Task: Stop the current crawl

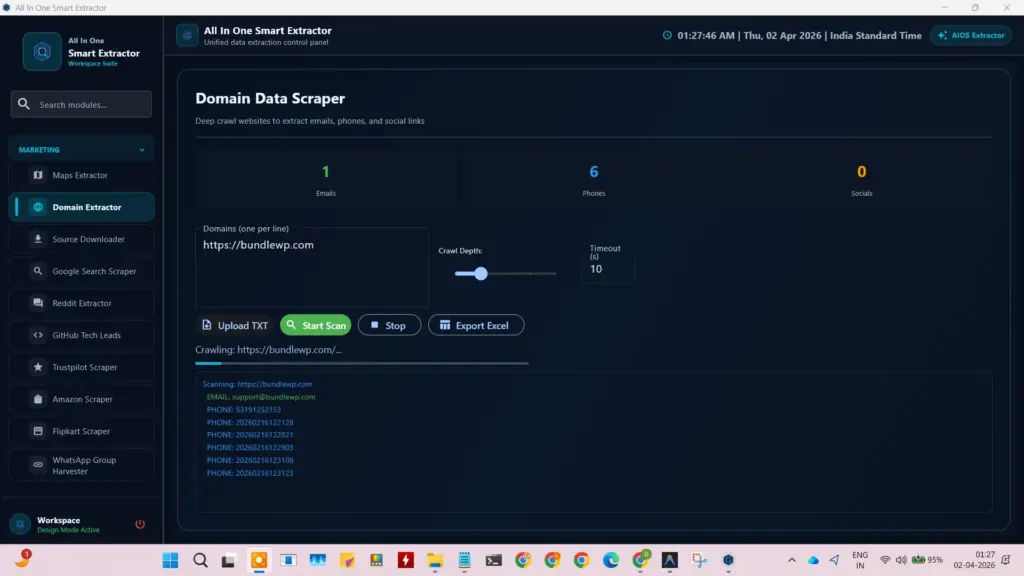Action: tap(389, 325)
